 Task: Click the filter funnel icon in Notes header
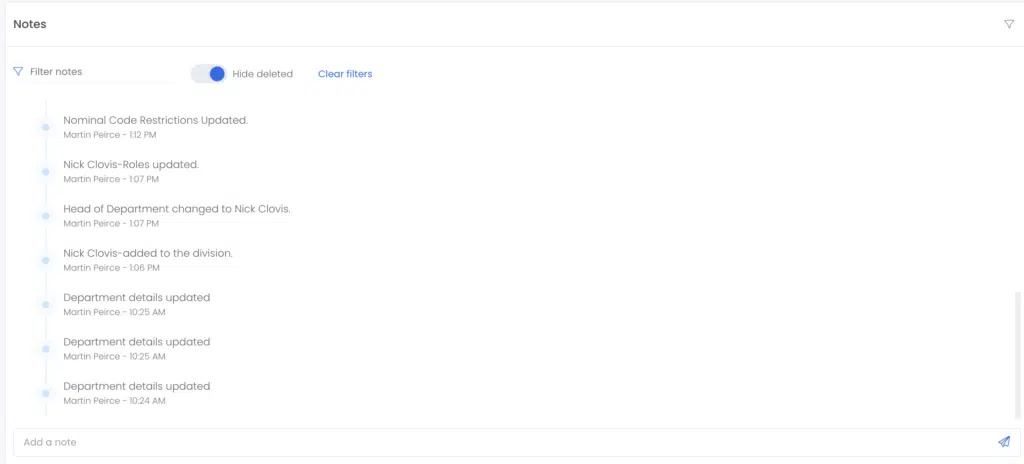(1008, 24)
